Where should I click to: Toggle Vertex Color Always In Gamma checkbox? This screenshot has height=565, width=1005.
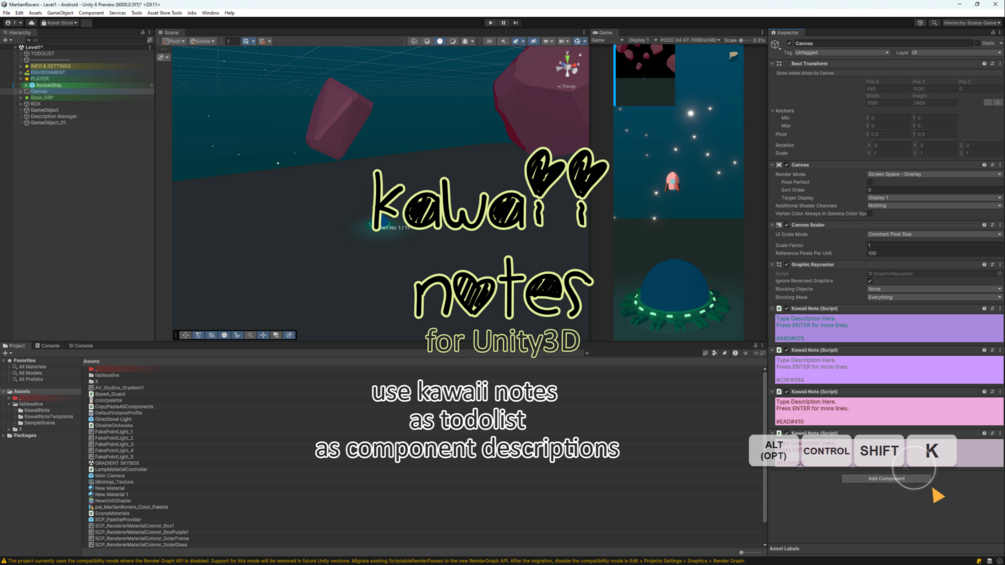click(x=870, y=213)
